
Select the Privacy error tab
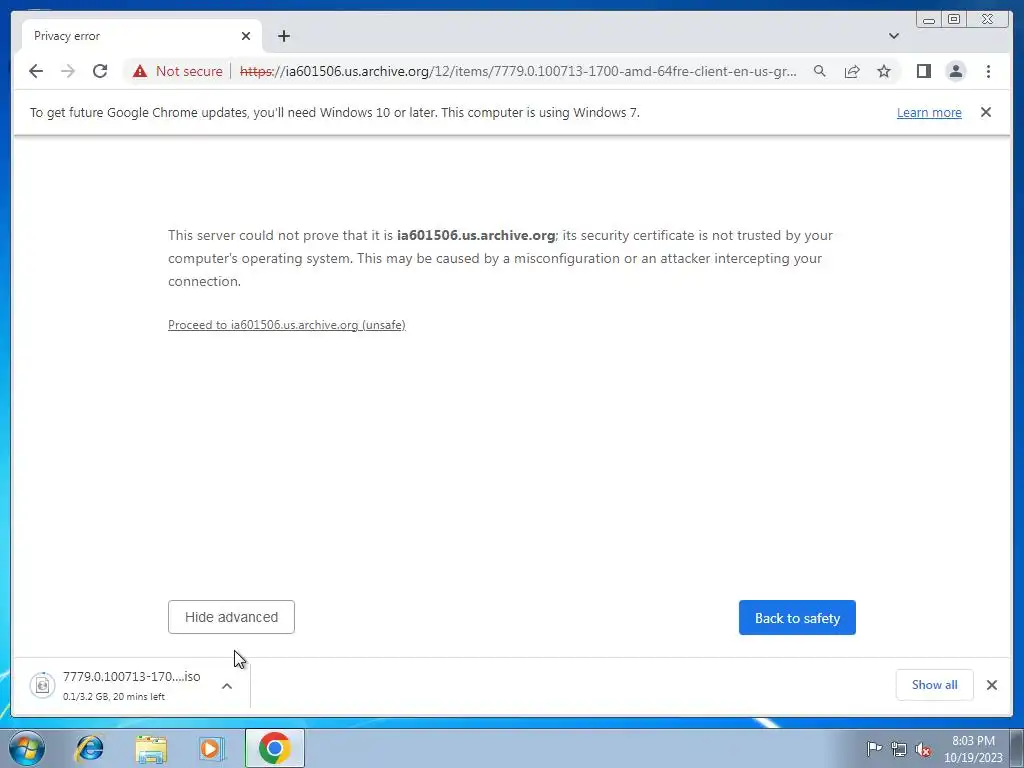coord(142,36)
